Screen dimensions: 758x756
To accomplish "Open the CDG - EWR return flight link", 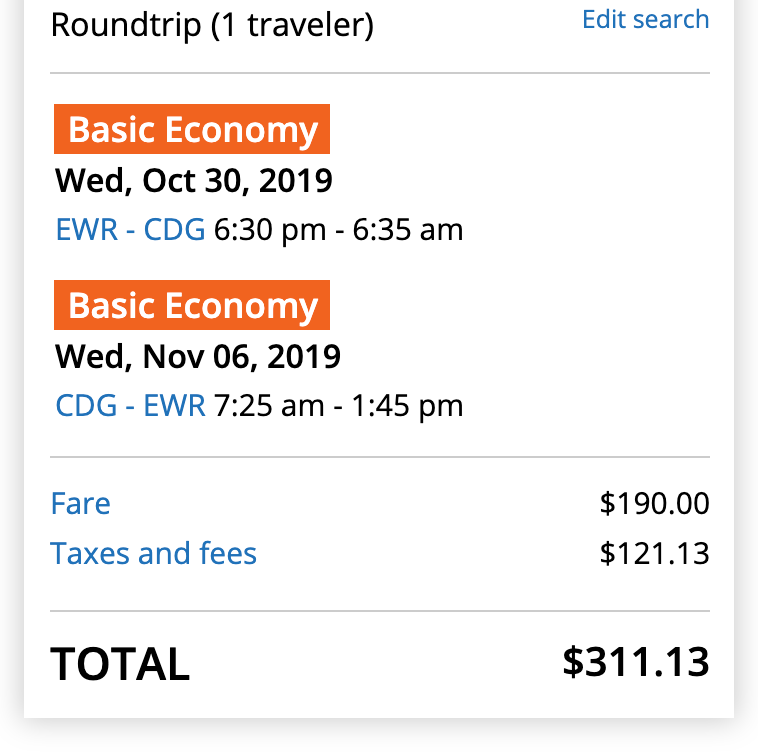I will pyautogui.click(x=130, y=405).
